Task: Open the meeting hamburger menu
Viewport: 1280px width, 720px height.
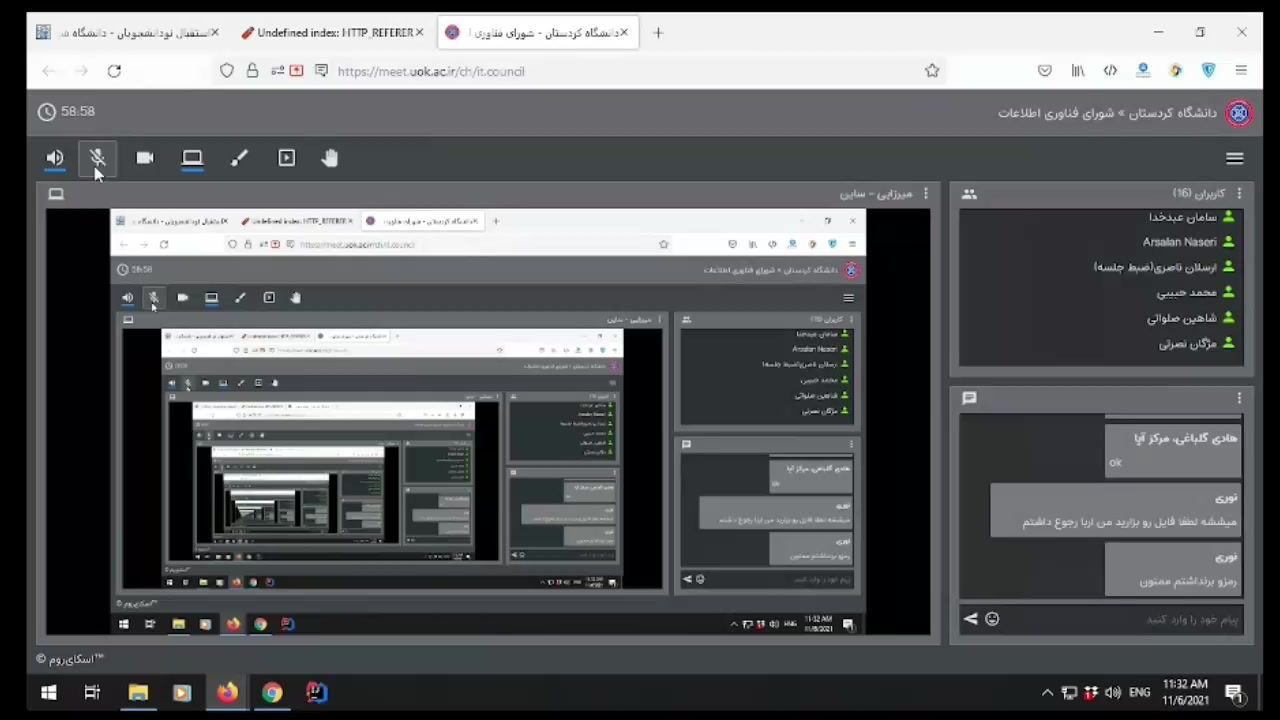Action: [1235, 159]
